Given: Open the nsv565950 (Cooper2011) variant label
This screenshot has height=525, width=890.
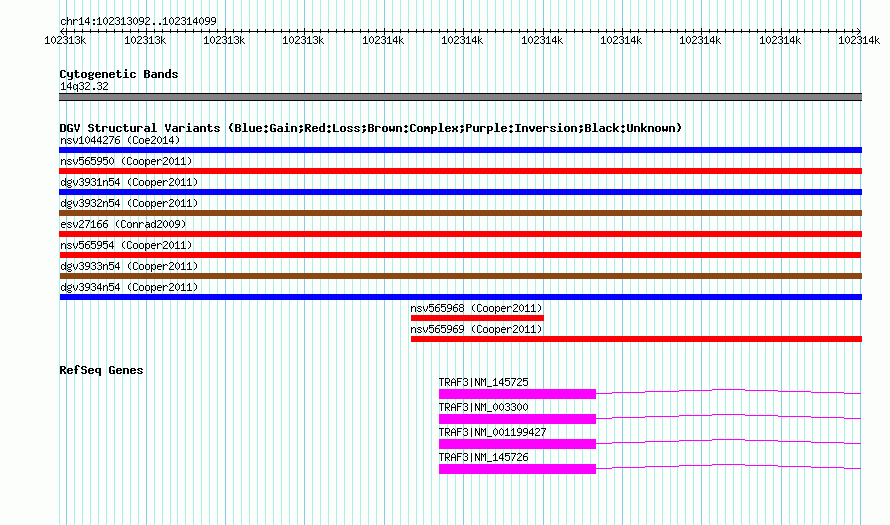Looking at the screenshot, I should point(126,161).
